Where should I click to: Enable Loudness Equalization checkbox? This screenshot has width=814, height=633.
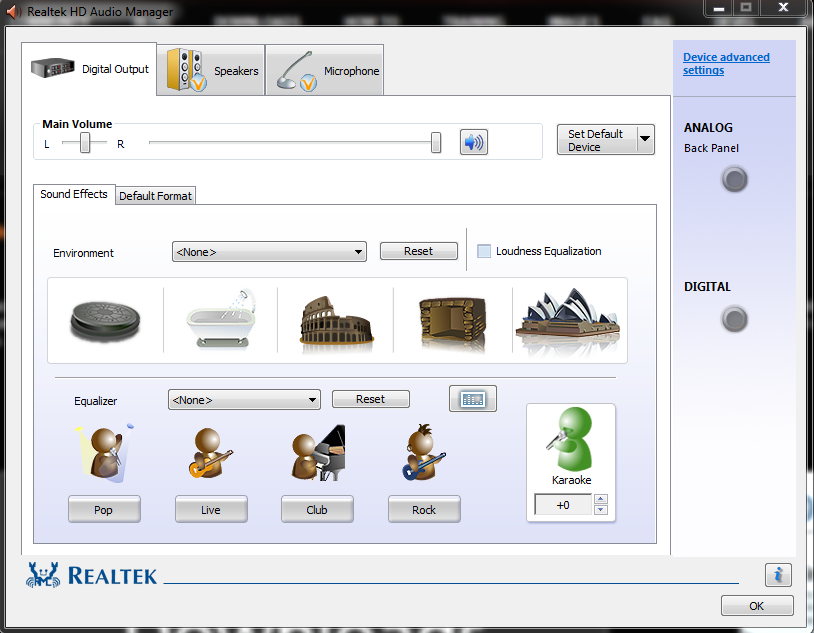(x=484, y=251)
